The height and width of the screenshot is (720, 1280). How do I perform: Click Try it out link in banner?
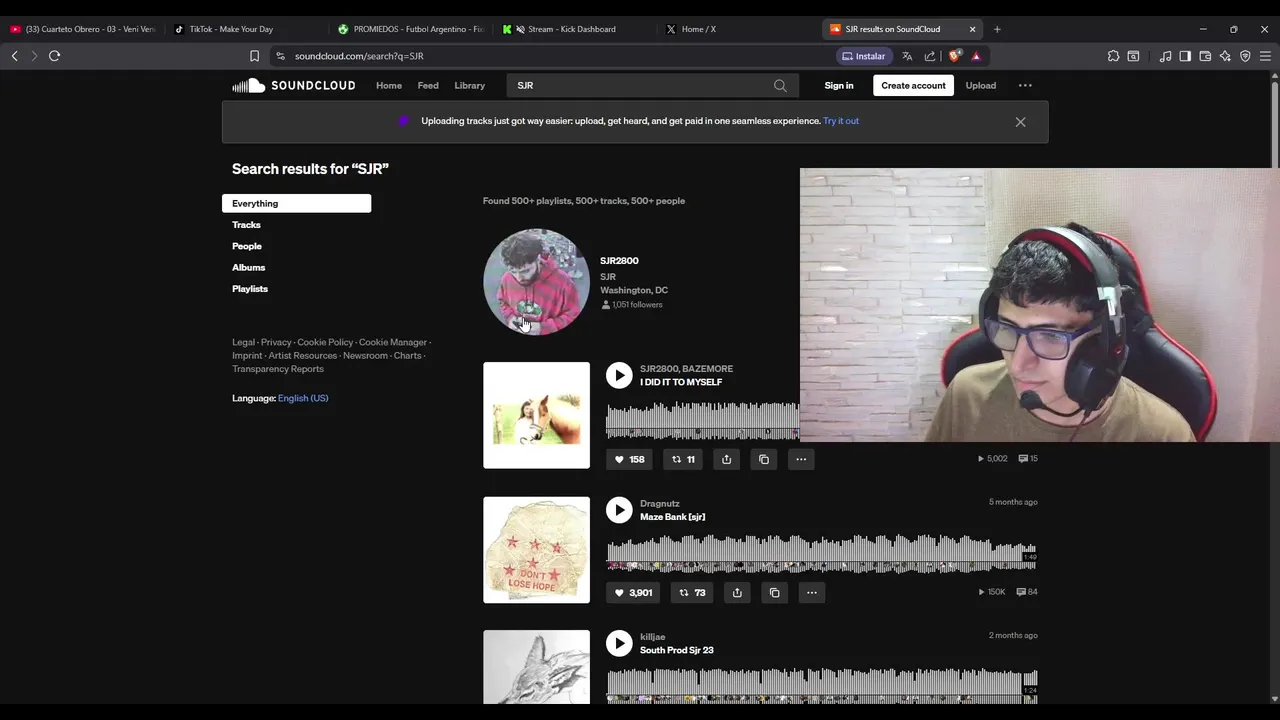click(841, 121)
